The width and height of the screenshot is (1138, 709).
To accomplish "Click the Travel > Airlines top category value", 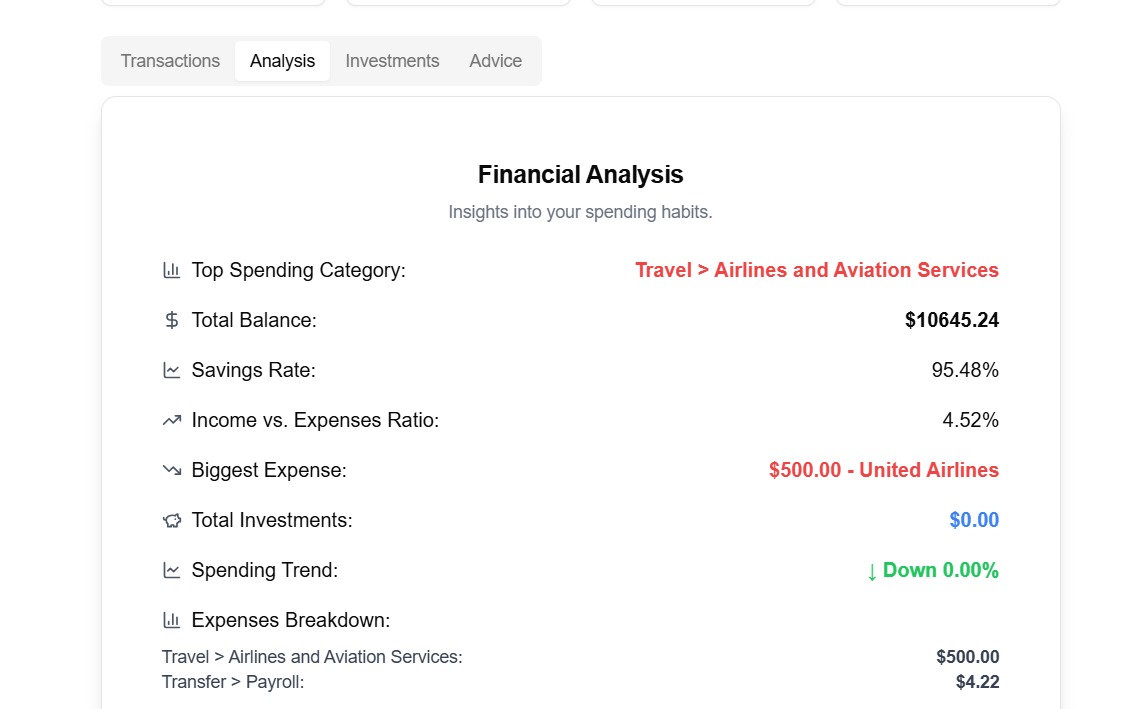I will pos(816,270).
